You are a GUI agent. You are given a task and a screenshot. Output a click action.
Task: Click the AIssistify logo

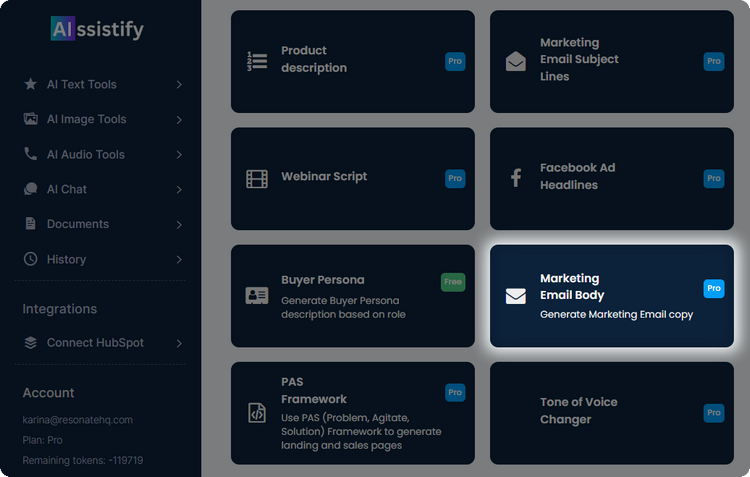point(97,29)
